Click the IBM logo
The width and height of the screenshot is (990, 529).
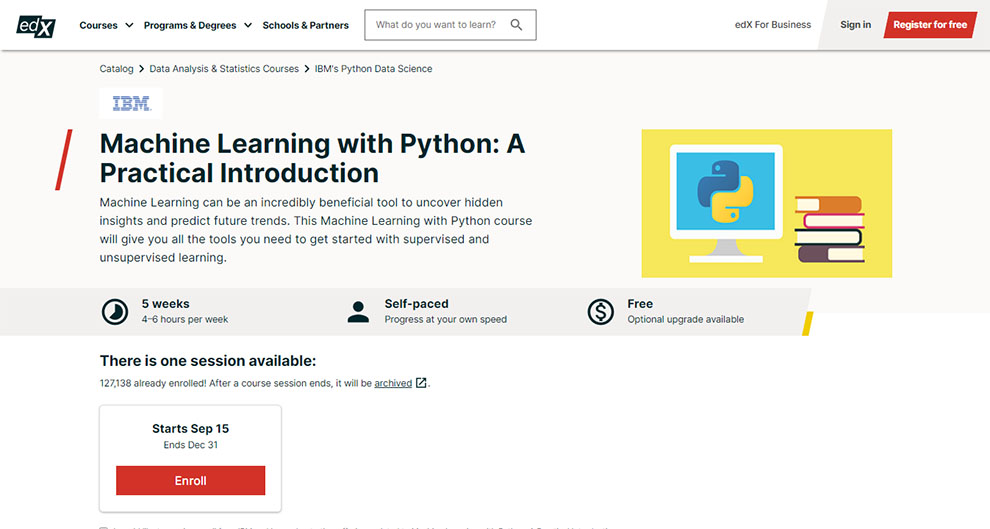(131, 104)
